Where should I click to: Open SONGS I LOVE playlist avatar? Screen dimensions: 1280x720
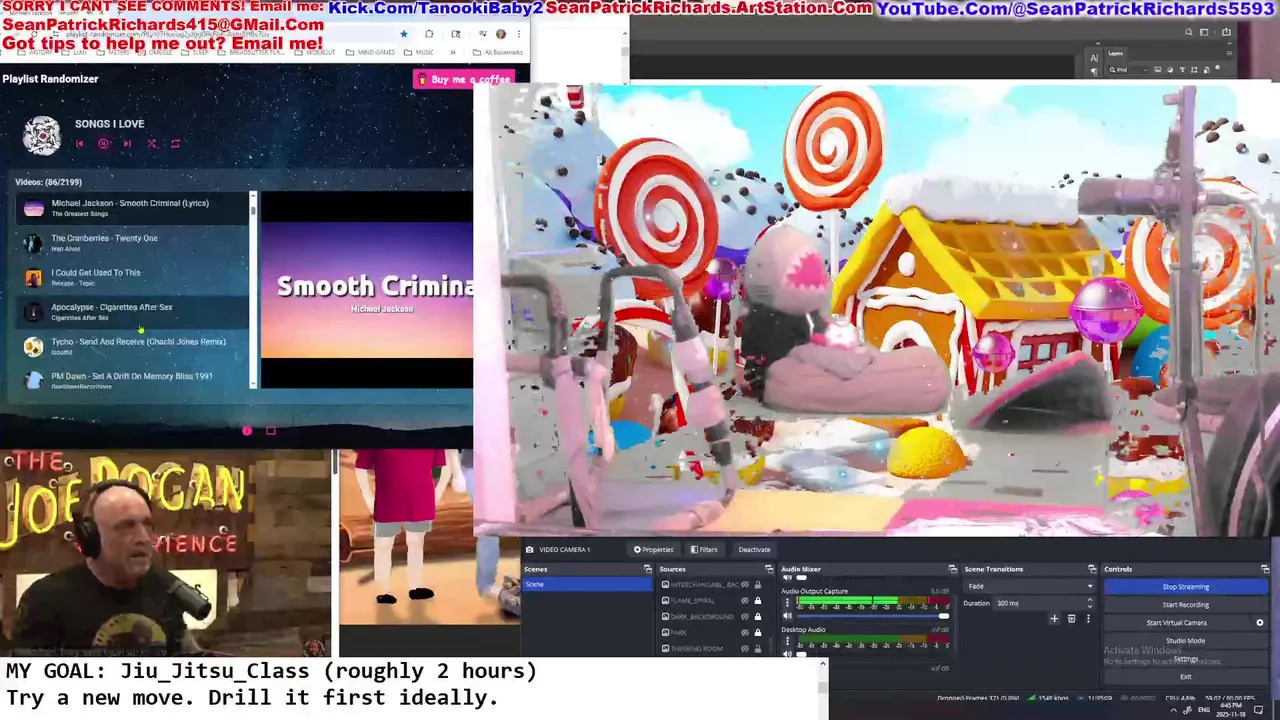(42, 136)
